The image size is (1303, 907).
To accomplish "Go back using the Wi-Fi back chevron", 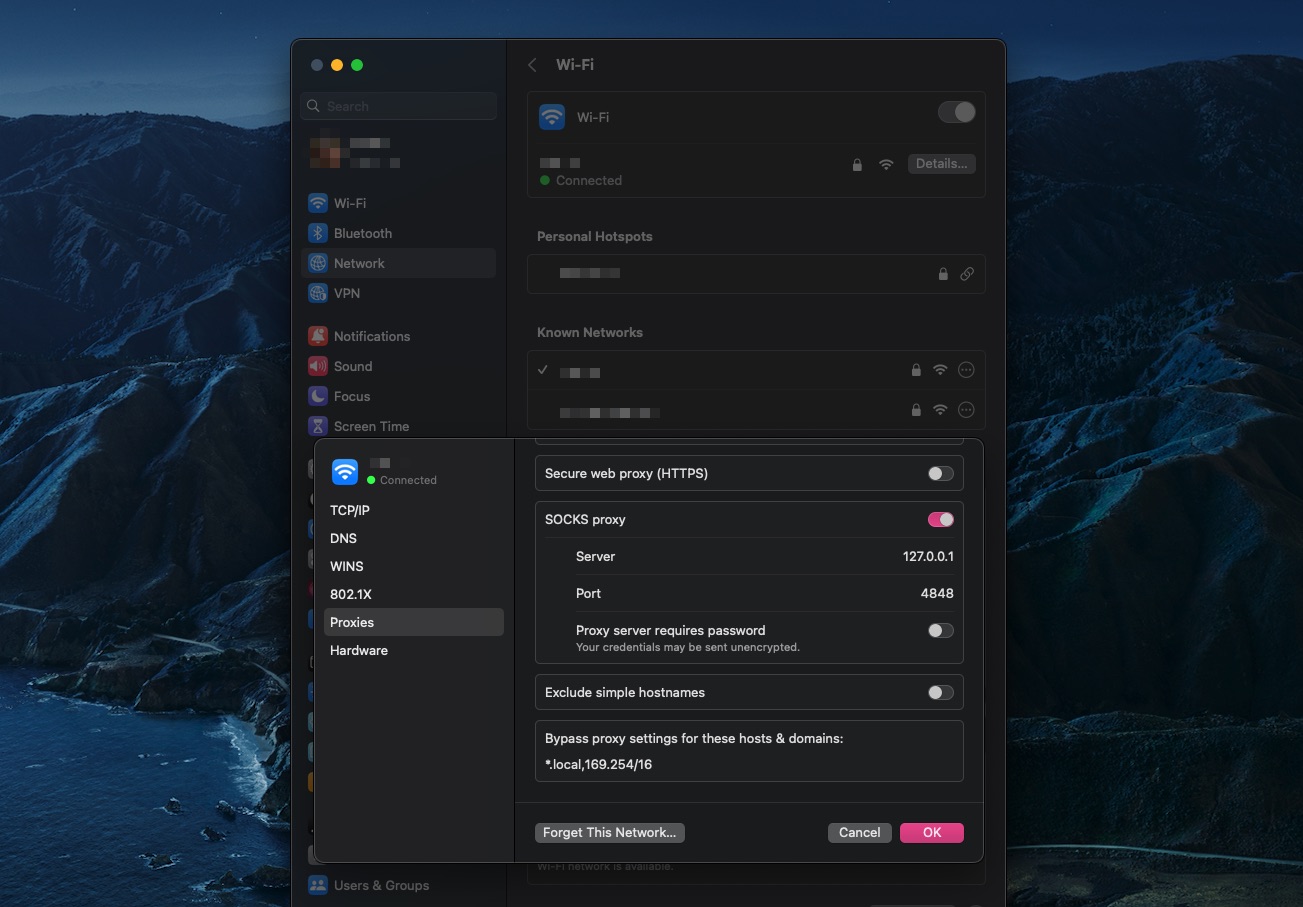I will (533, 65).
